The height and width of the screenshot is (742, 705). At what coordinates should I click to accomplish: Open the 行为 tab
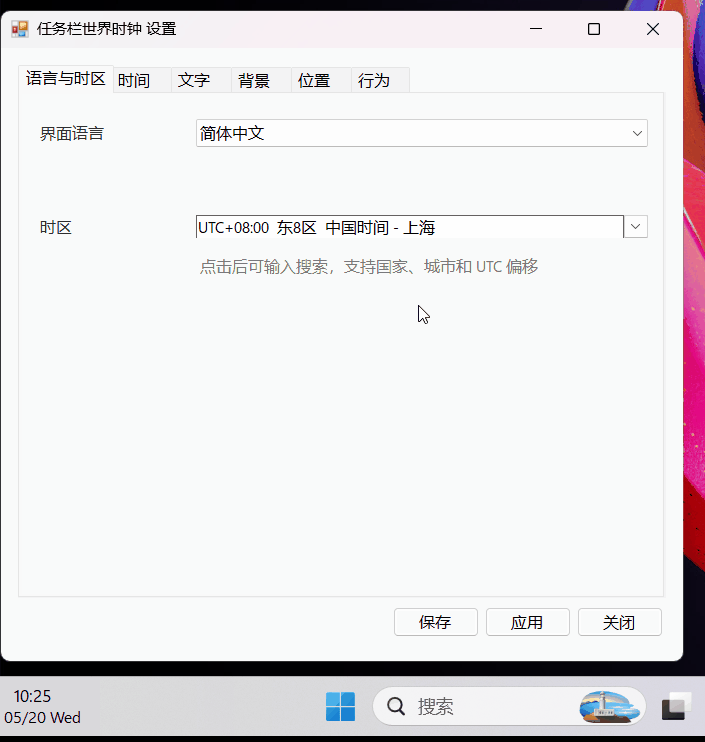click(380, 80)
